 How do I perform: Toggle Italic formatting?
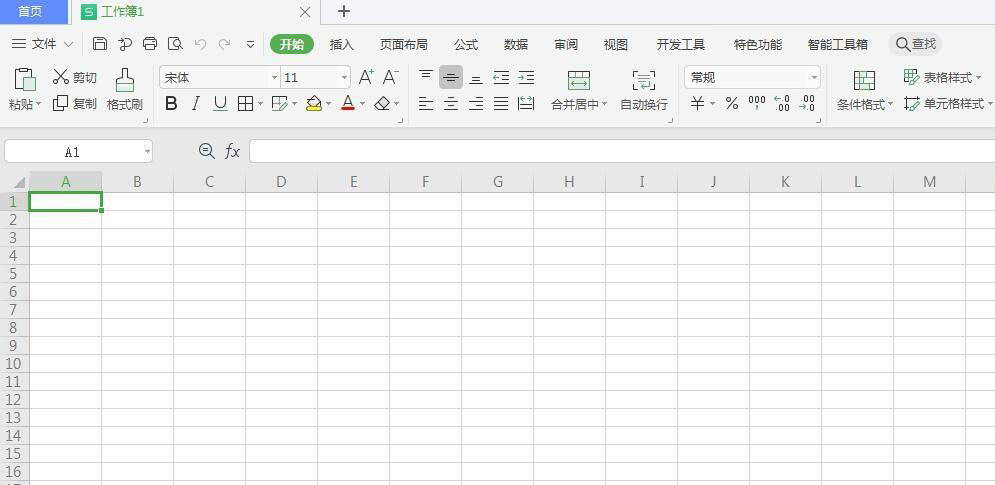[x=196, y=103]
